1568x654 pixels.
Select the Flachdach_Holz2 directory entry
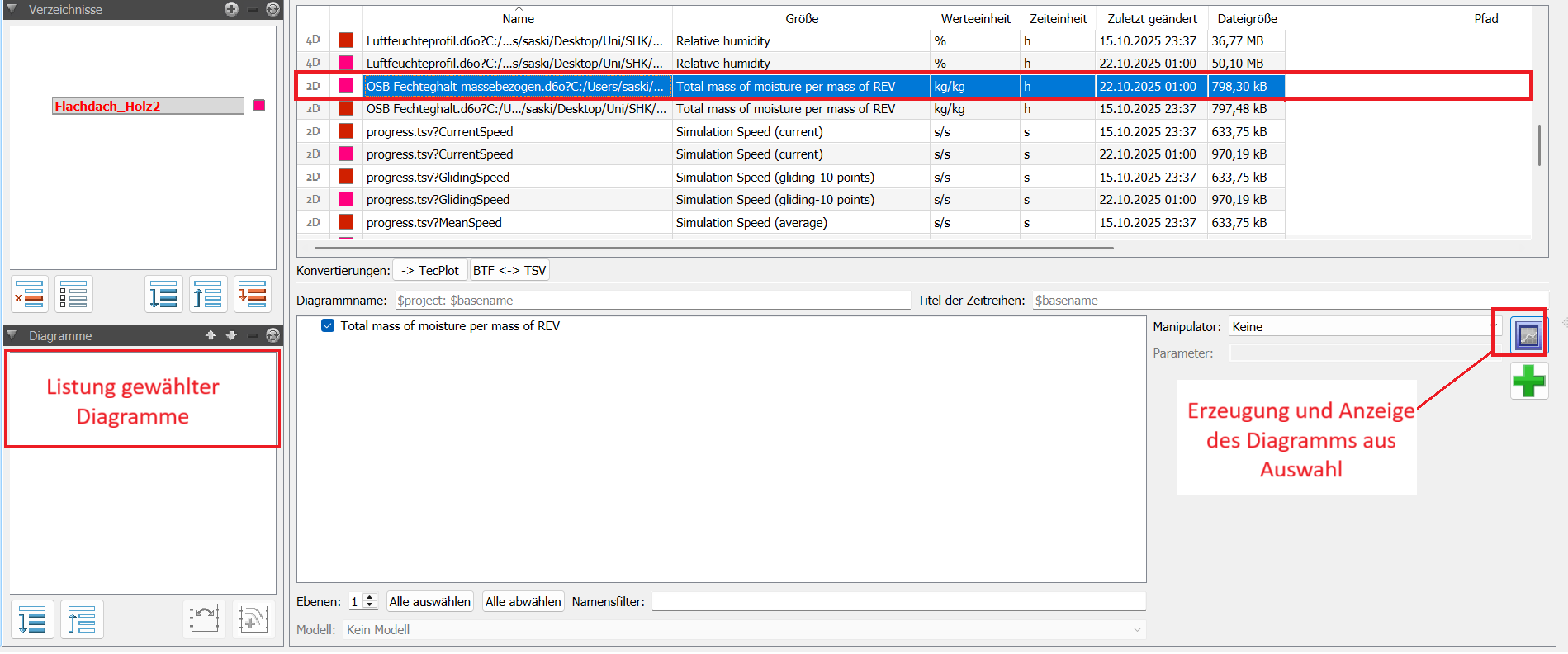[x=148, y=106]
